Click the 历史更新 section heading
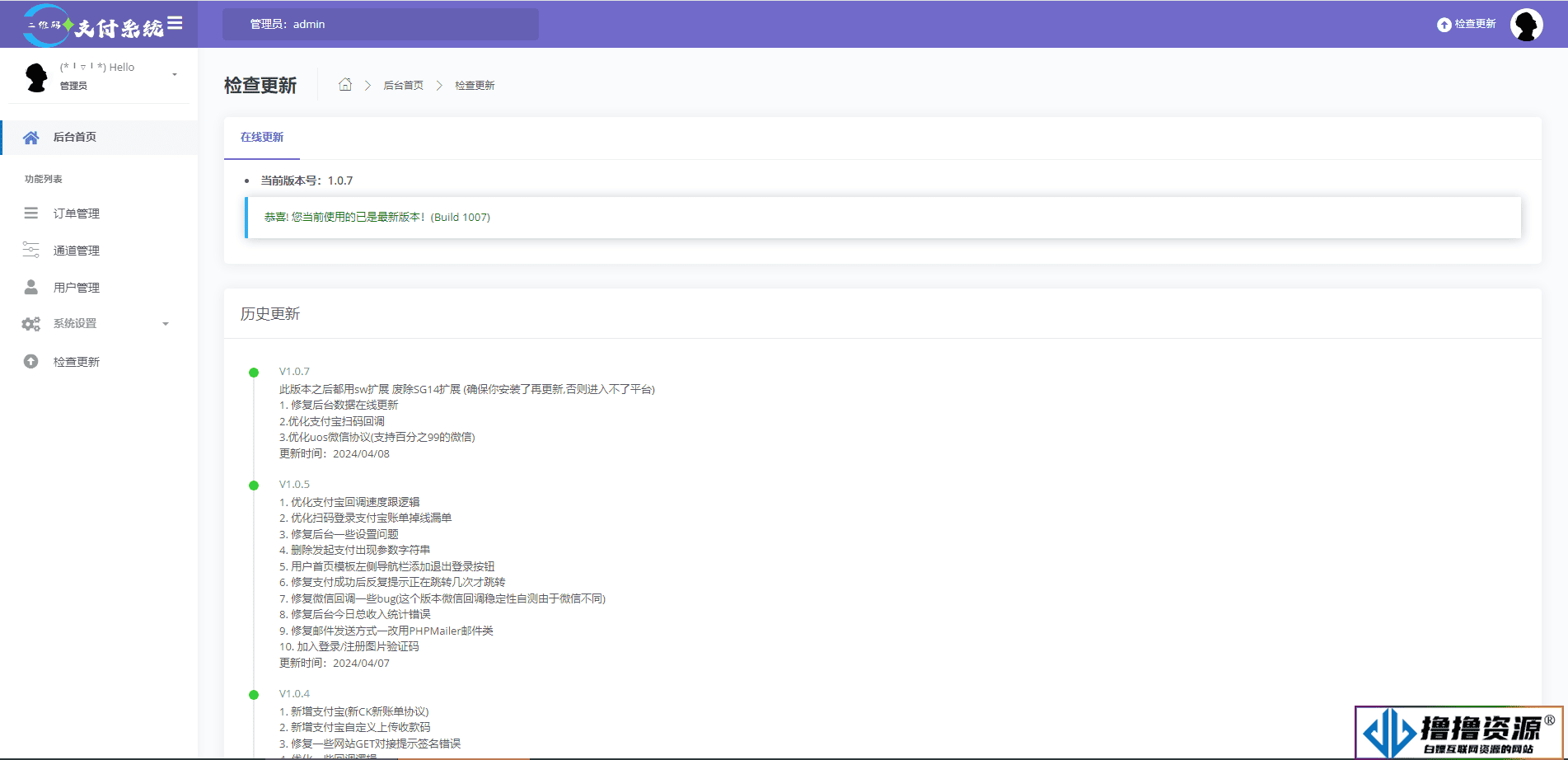The width and height of the screenshot is (1568, 760). (x=270, y=313)
